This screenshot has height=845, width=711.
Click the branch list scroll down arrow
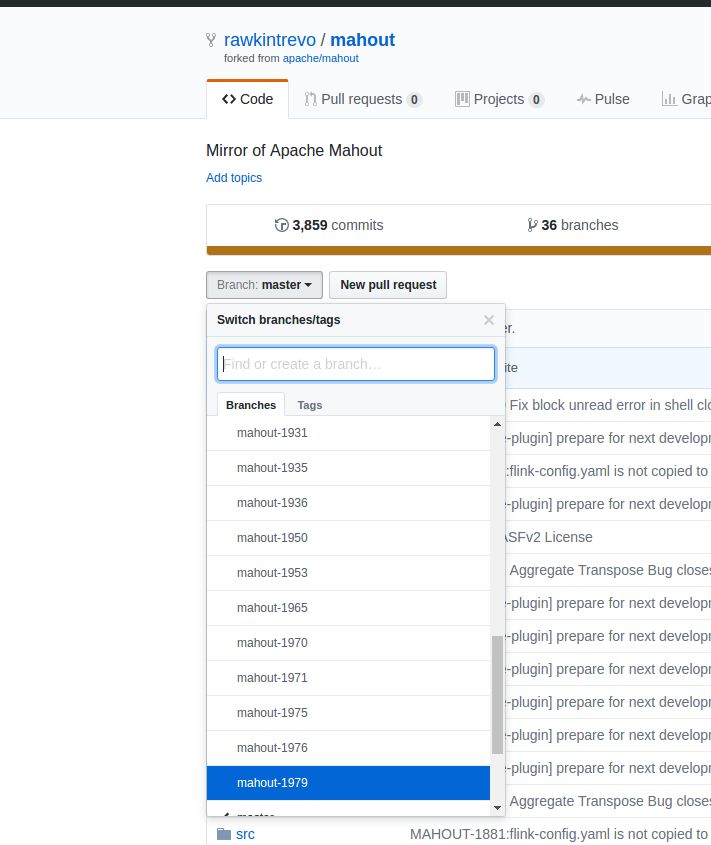(497, 808)
